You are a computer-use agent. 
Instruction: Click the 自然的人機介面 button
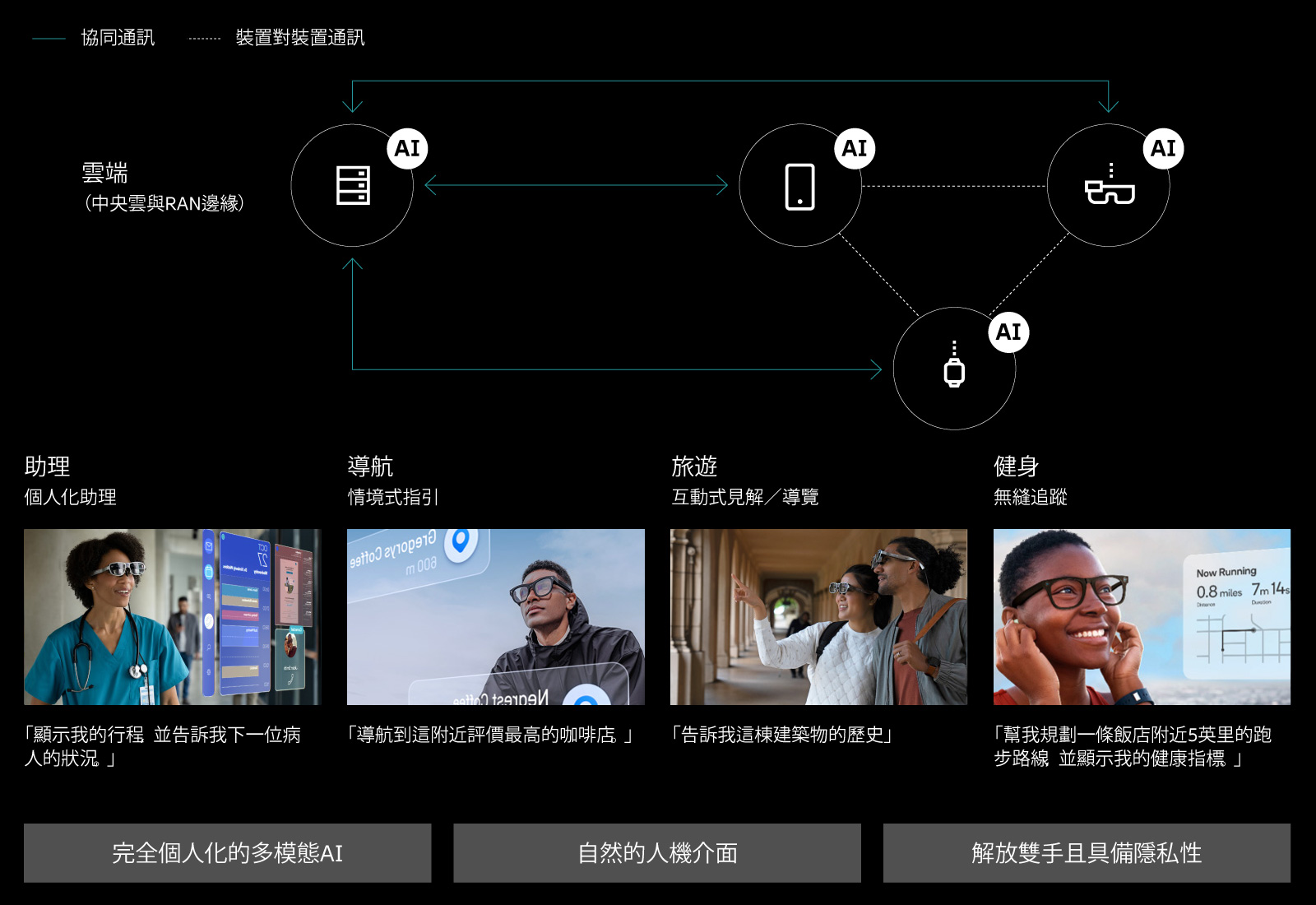coord(657,853)
